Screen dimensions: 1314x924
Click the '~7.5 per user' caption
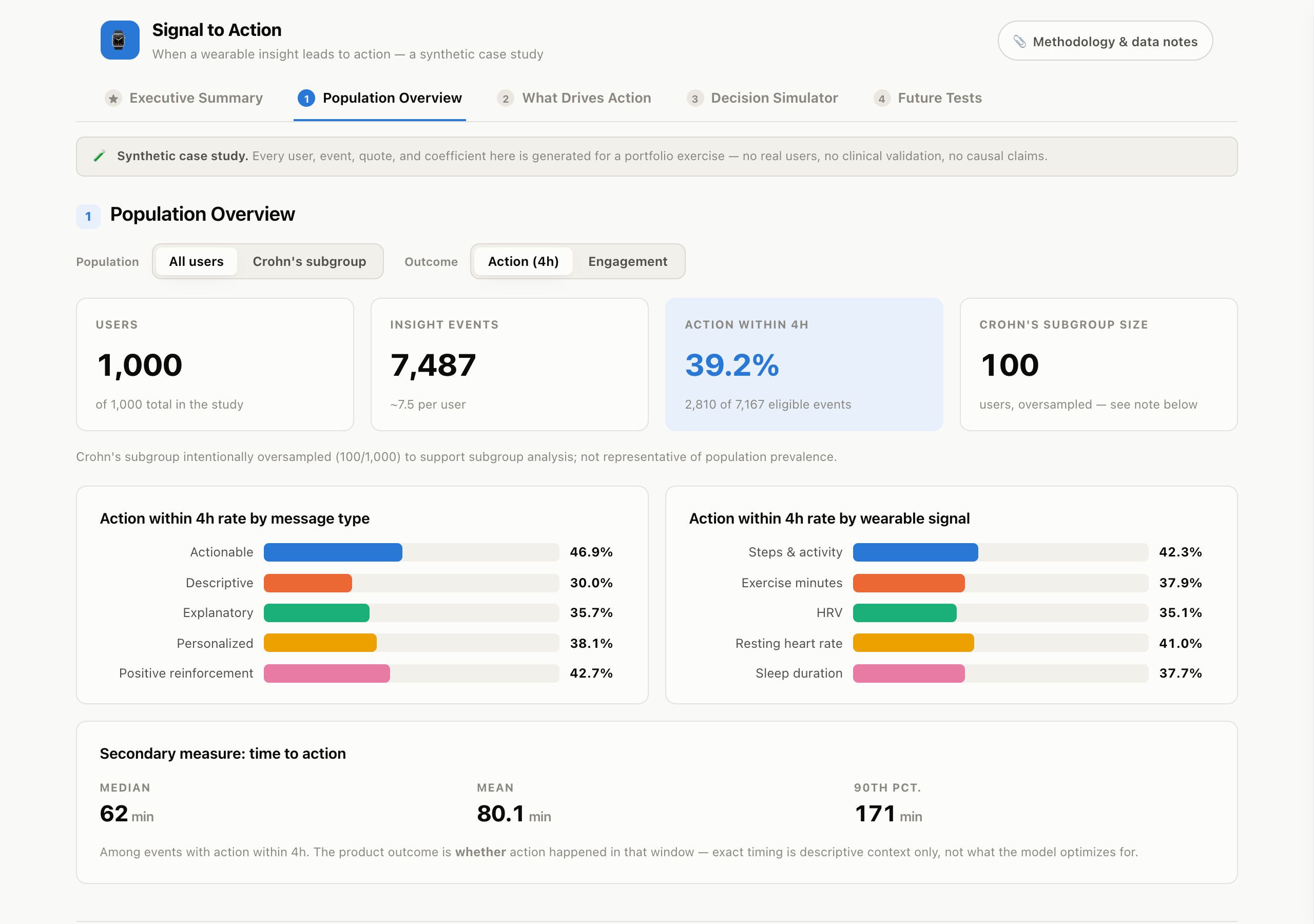click(x=428, y=405)
